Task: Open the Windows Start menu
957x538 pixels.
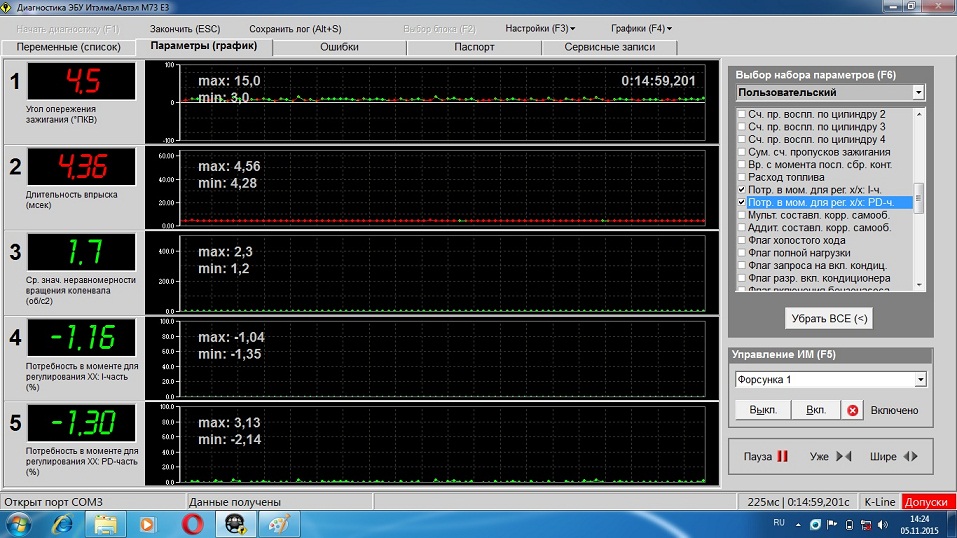Action: coord(19,523)
